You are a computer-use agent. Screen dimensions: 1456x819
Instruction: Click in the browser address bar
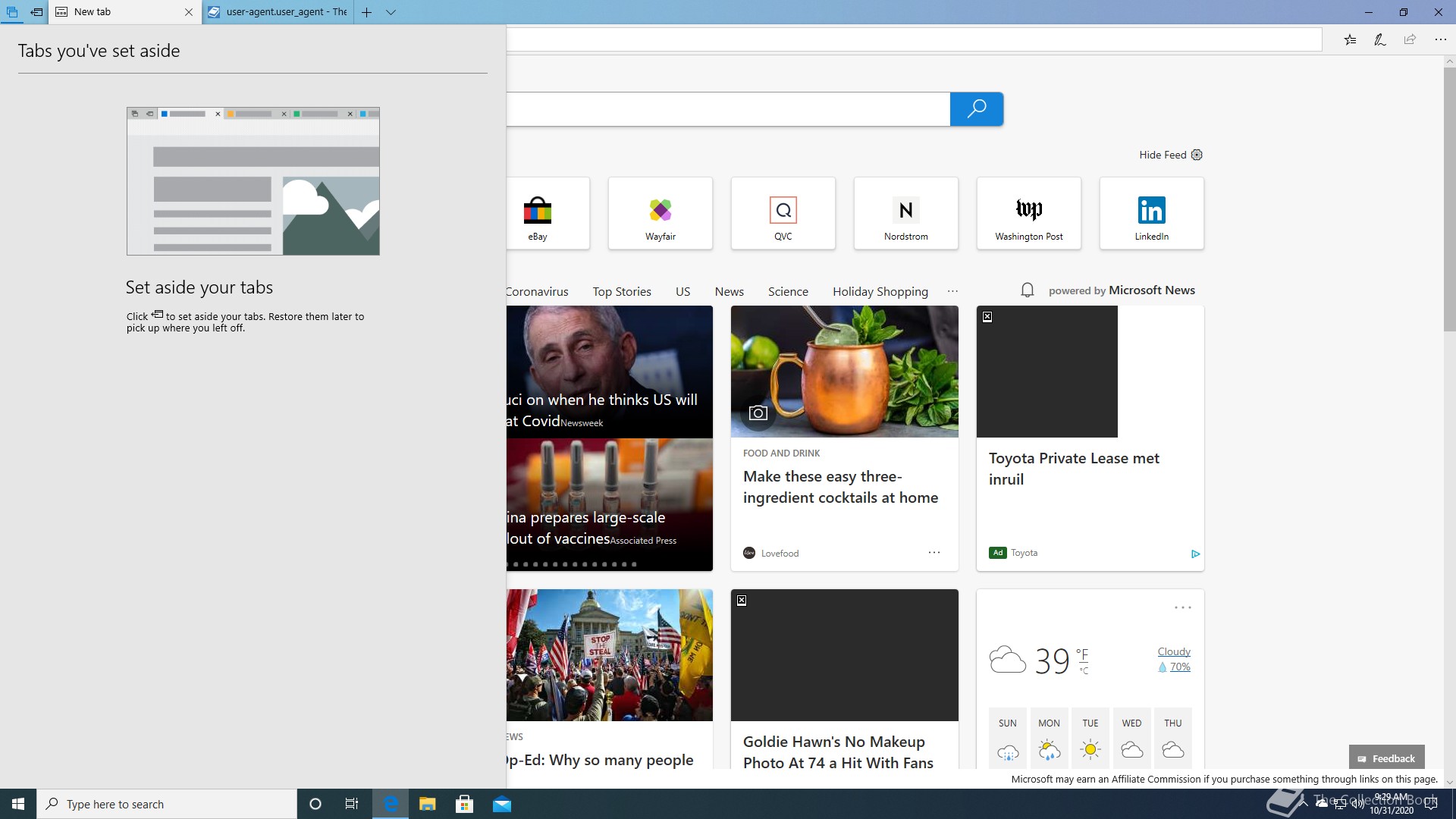914,39
